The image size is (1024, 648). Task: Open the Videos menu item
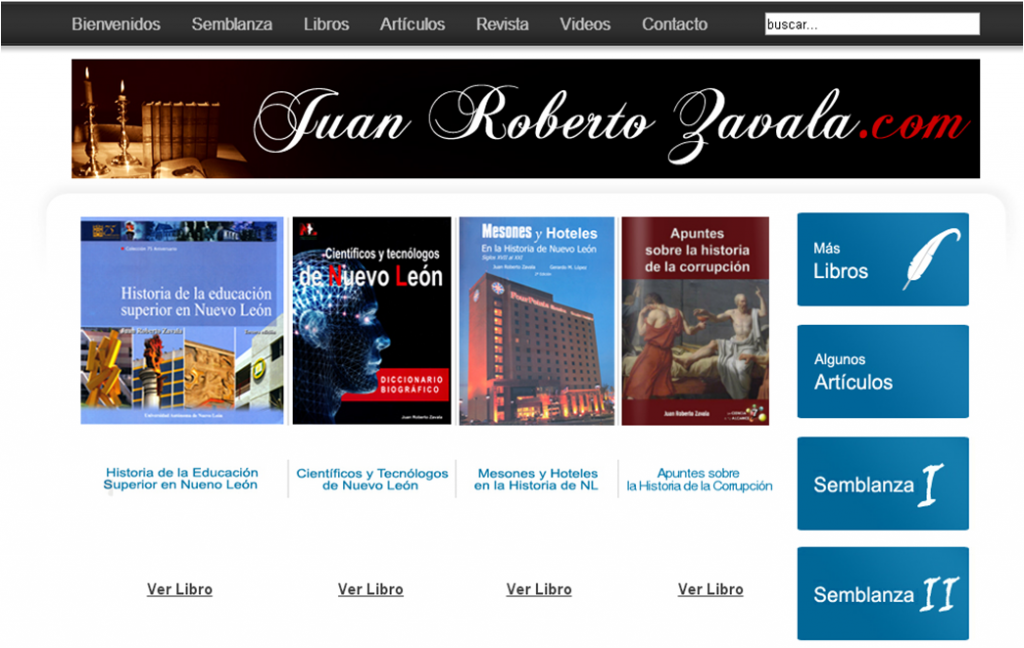pos(585,24)
